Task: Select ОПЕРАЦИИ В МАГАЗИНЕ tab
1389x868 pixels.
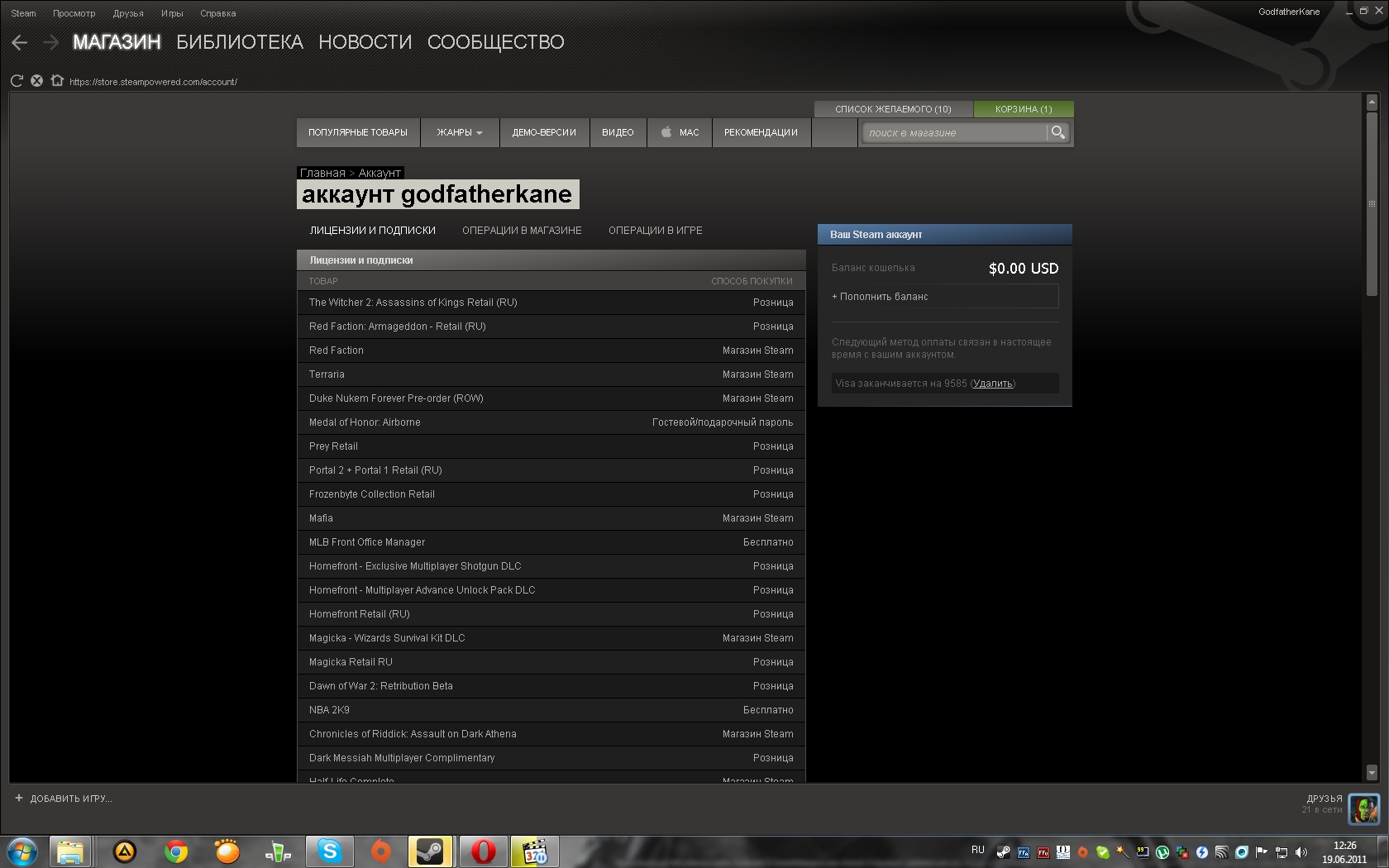Action: pyautogui.click(x=522, y=231)
